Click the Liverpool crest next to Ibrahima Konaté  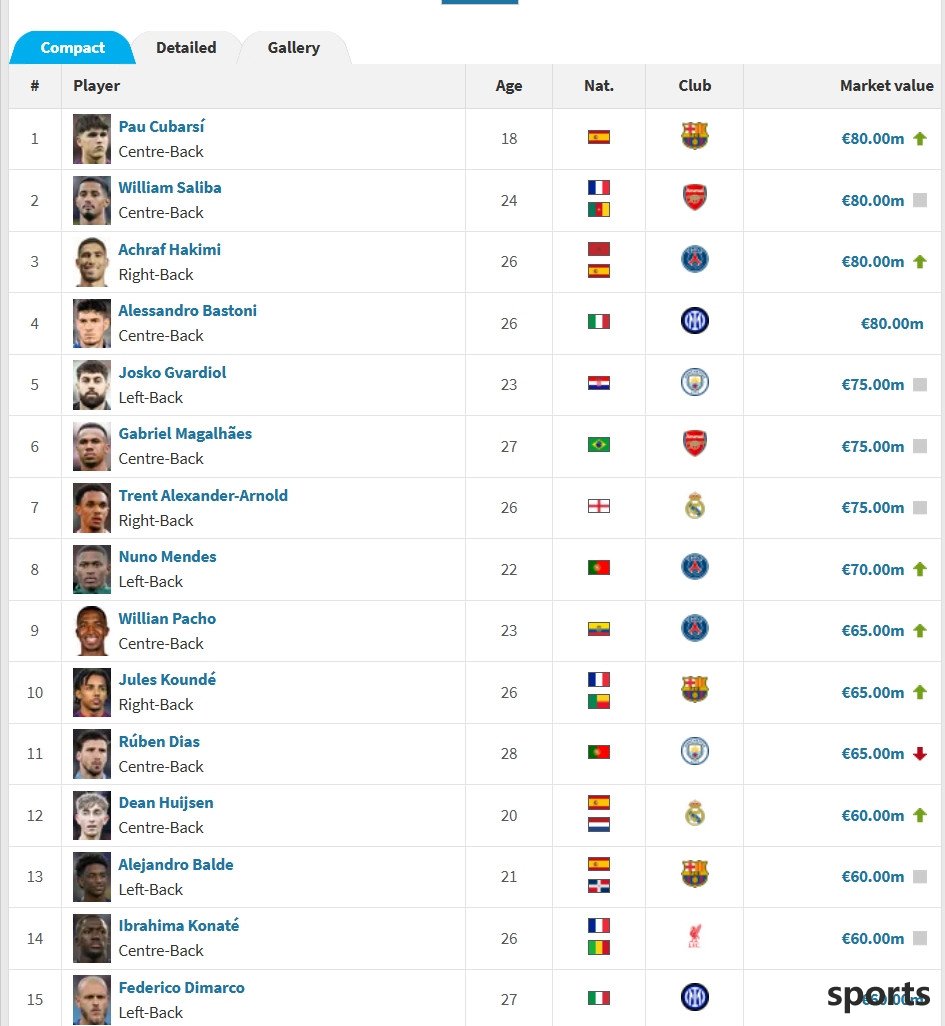[x=694, y=936]
